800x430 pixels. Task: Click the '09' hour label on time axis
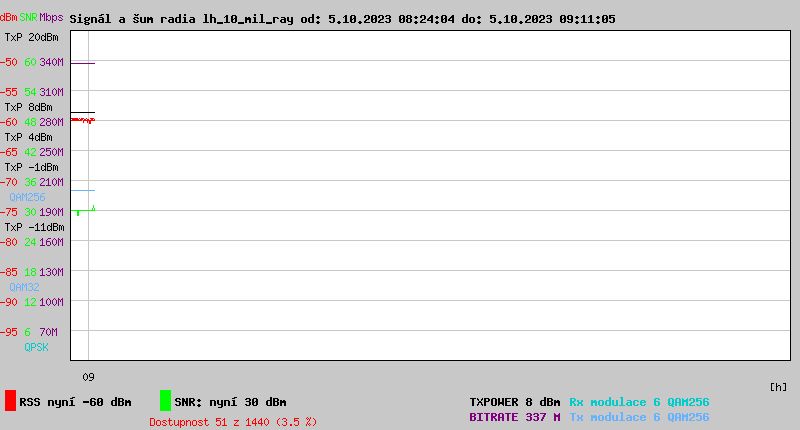pos(88,377)
